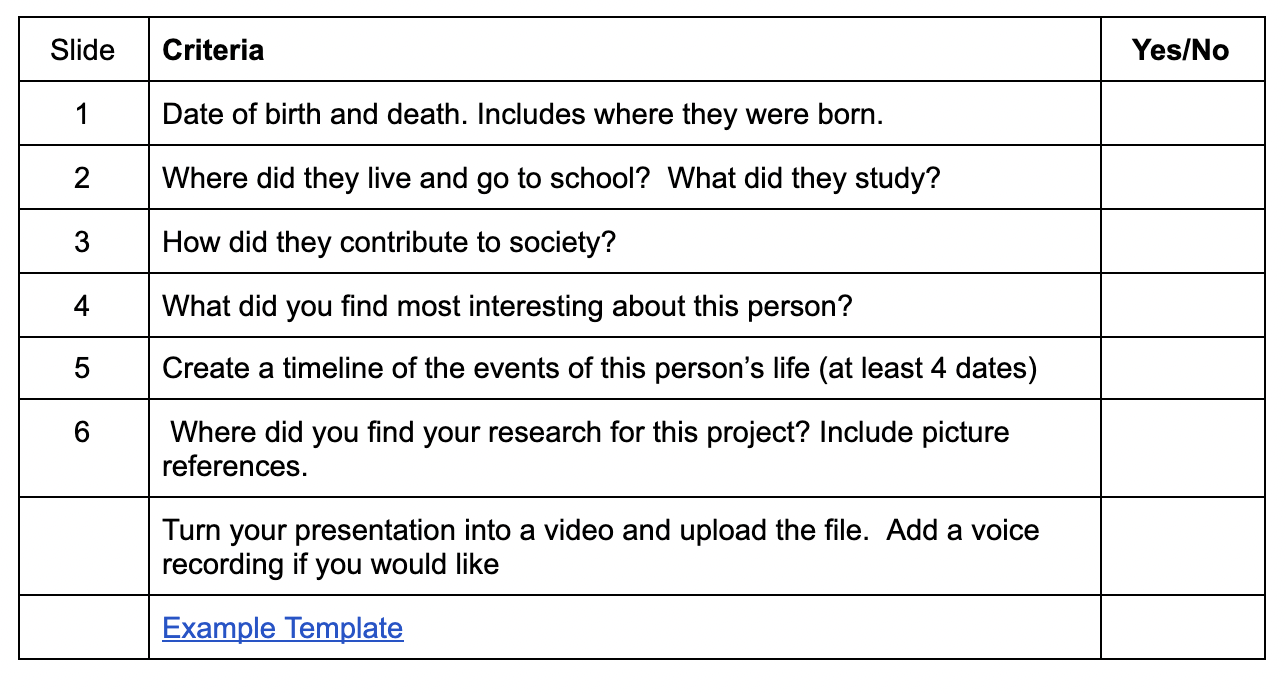Viewport: 1286px width, 694px height.
Task: Click the Yes/No cell for slide 1
Action: pos(1182,114)
